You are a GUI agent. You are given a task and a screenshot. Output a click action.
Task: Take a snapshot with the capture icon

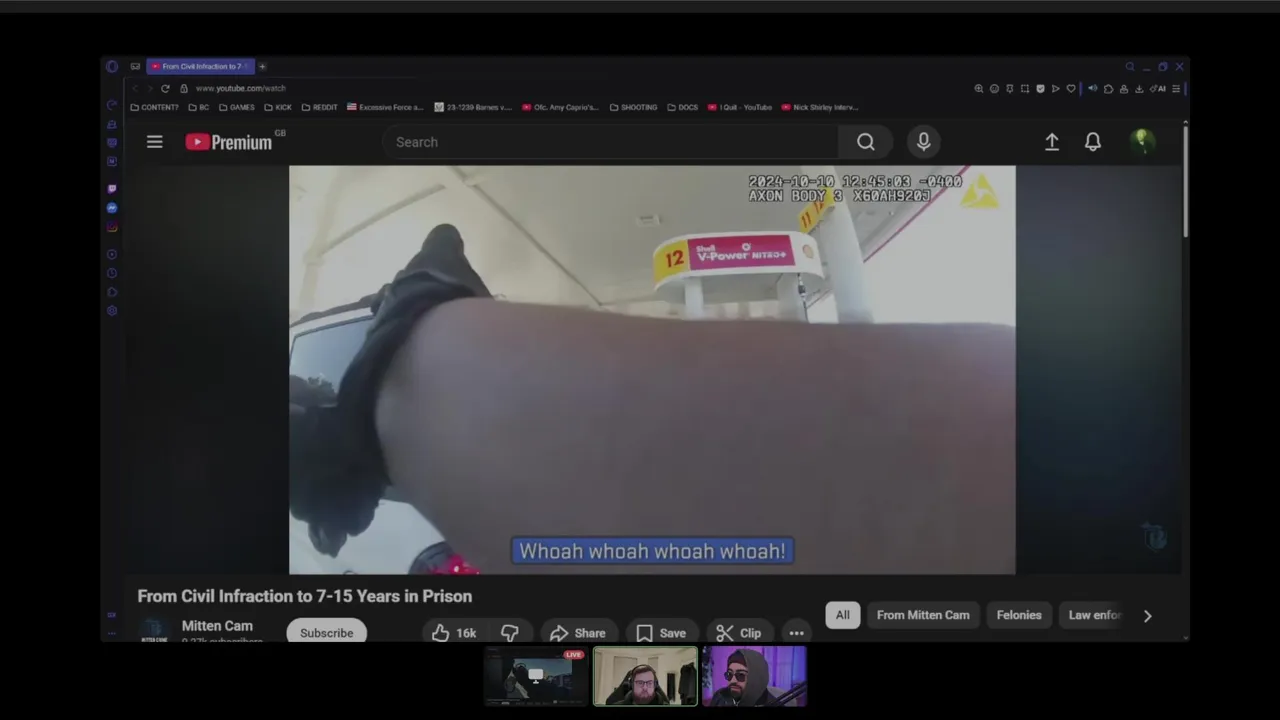coord(1025,89)
